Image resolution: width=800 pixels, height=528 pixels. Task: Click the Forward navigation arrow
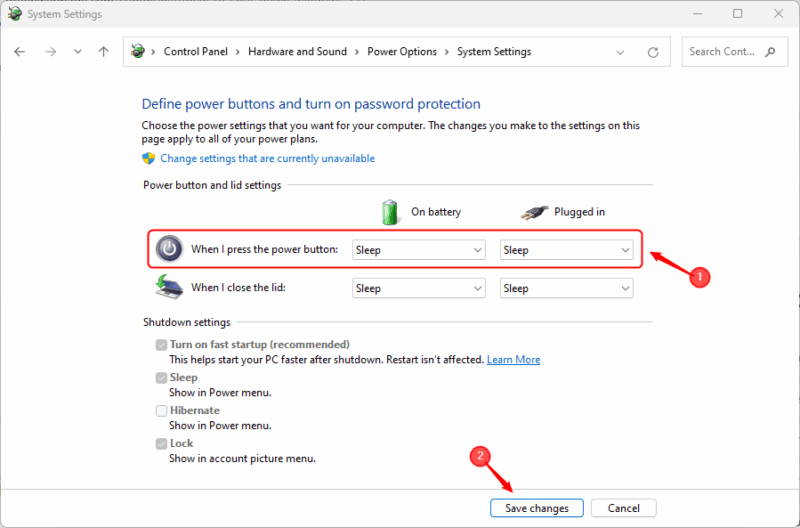pyautogui.click(x=51, y=52)
